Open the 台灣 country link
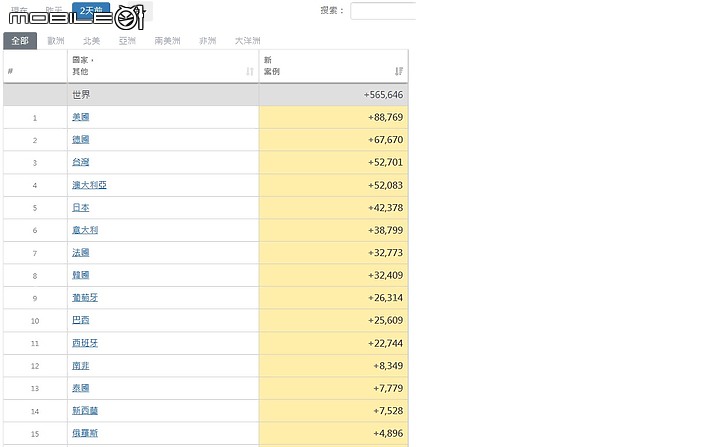Screen dimensions: 720x447 pyautogui.click(x=81, y=162)
